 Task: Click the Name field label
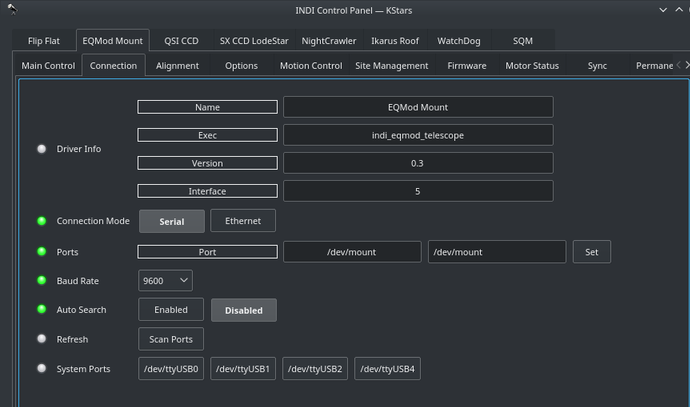coord(207,107)
